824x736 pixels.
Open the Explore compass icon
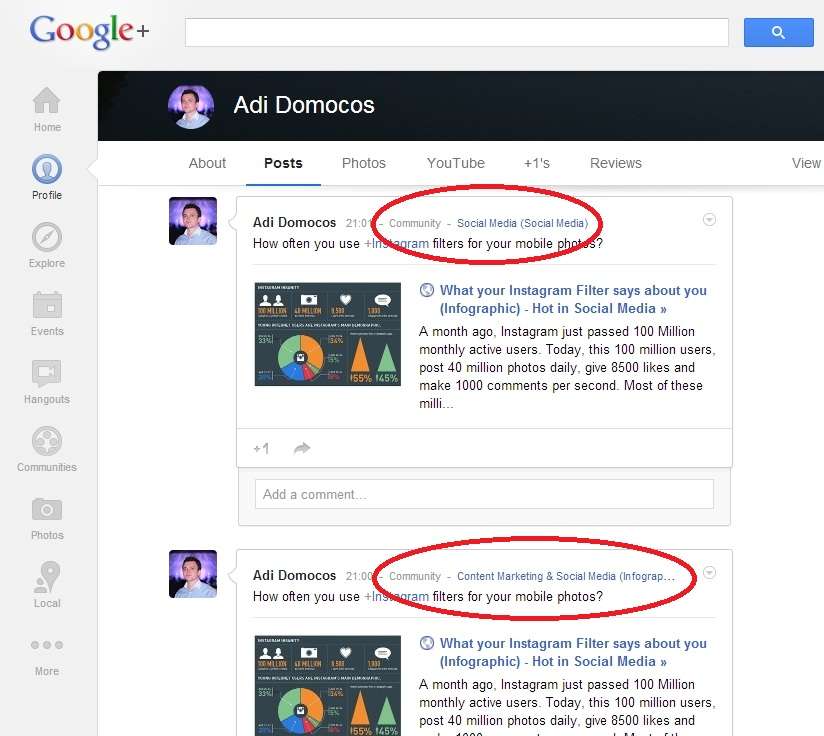pyautogui.click(x=47, y=237)
